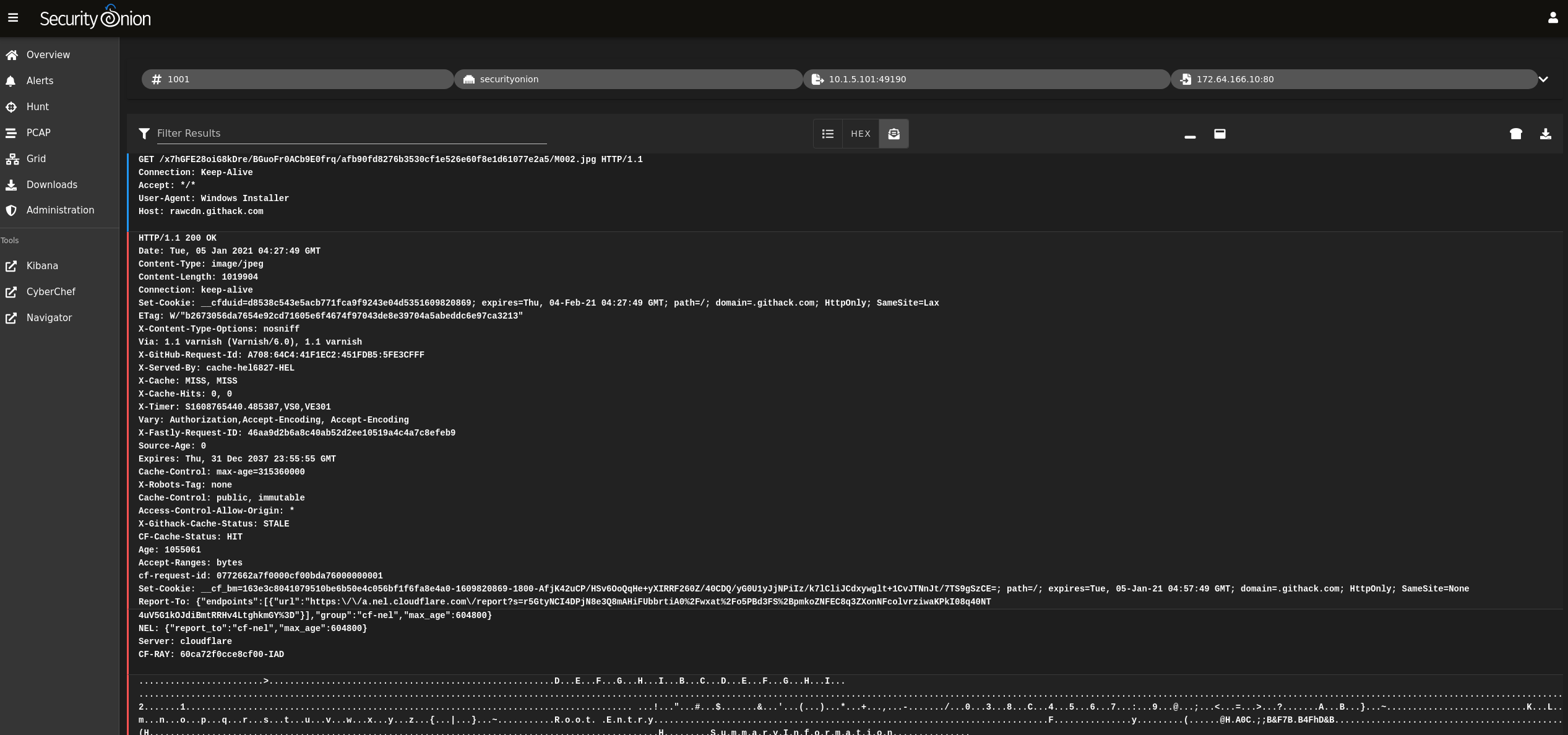1568x735 pixels.
Task: Click the Overview home icon
Action: click(12, 55)
